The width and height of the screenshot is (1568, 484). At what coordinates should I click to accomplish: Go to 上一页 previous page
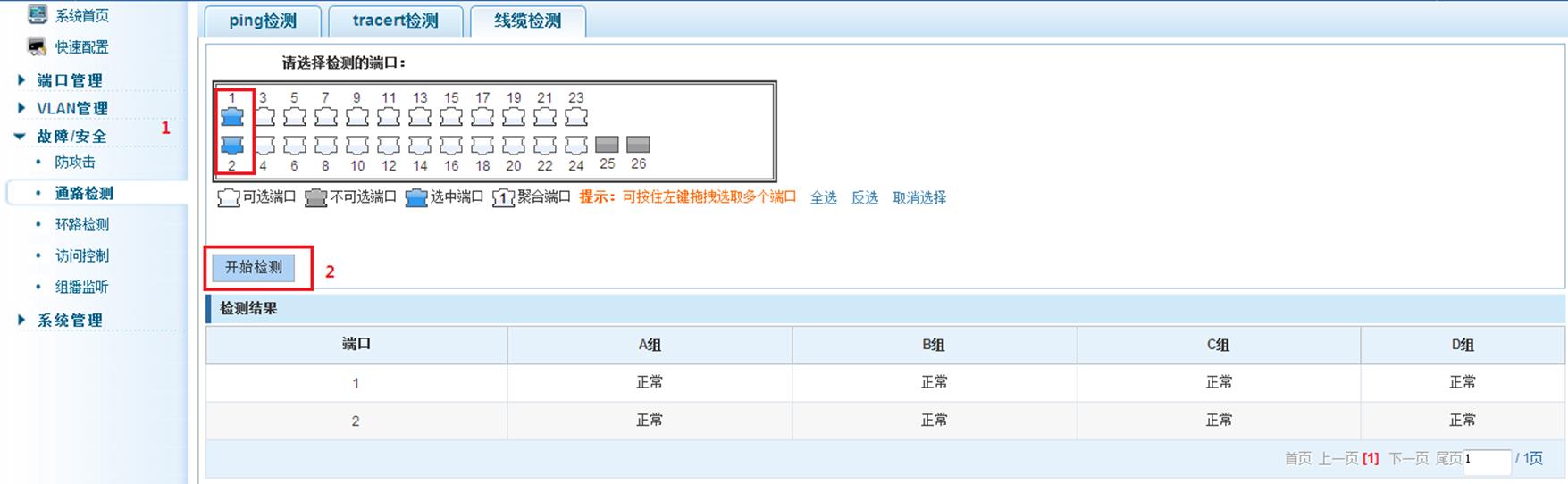tap(1338, 458)
